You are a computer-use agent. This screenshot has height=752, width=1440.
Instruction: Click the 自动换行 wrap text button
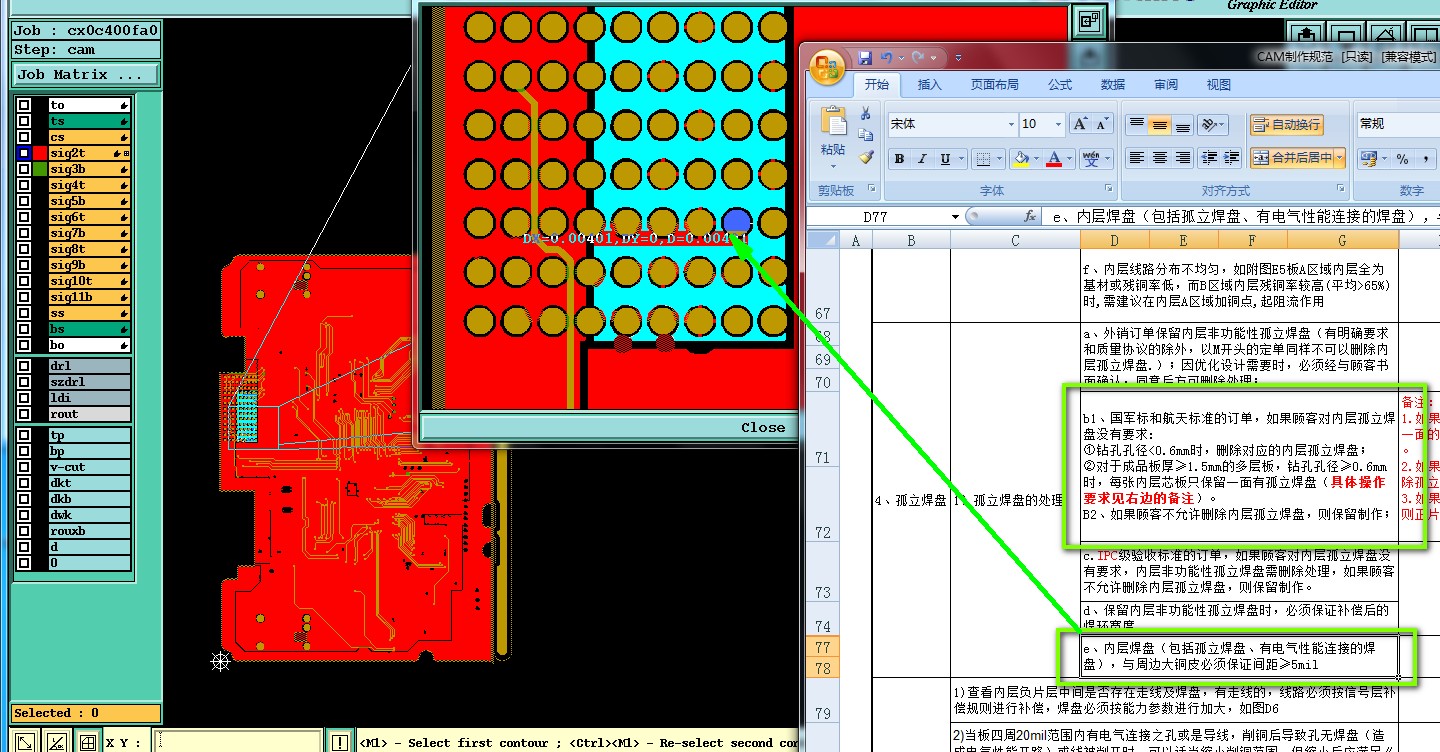(1286, 125)
